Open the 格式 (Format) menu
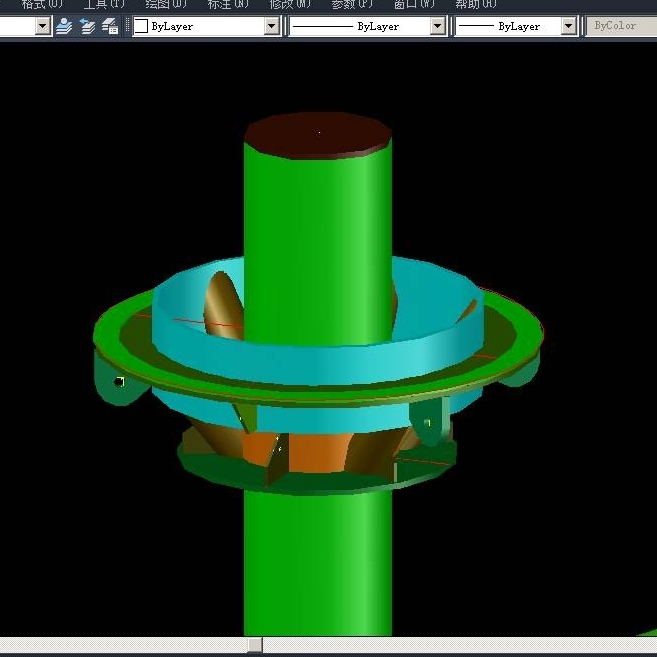This screenshot has width=657, height=657. coord(41,4)
